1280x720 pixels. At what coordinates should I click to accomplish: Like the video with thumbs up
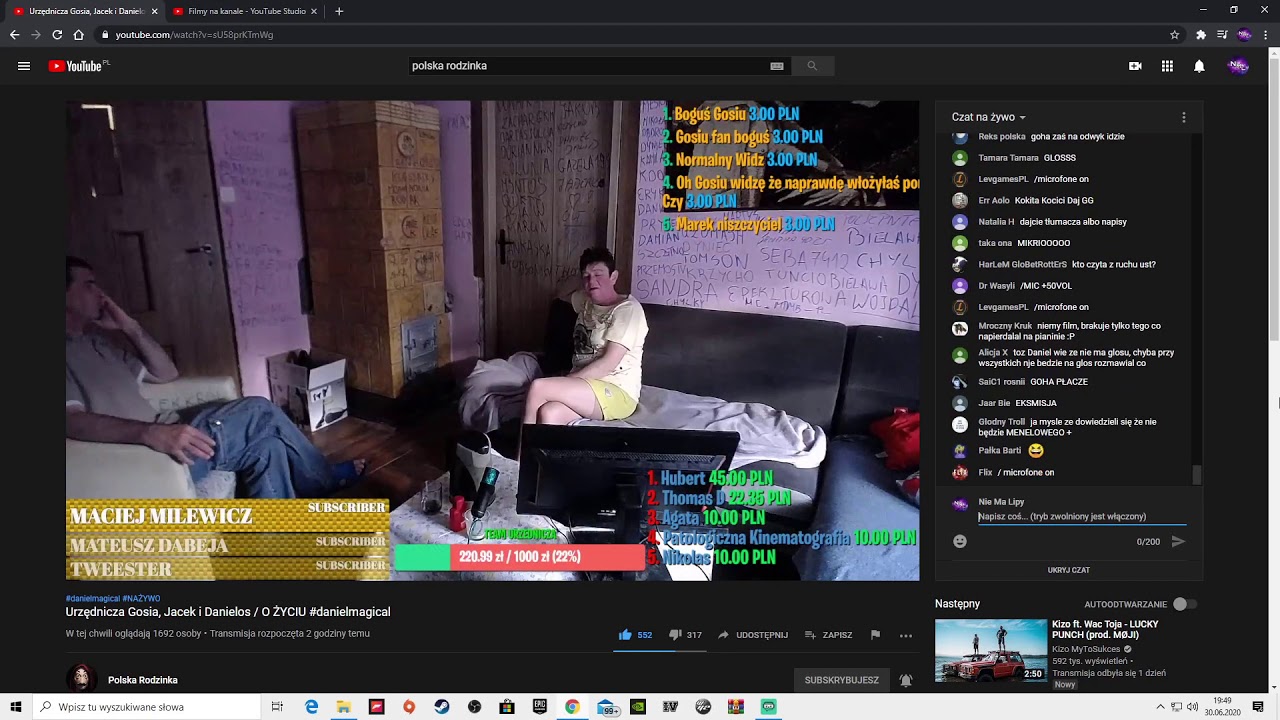[x=625, y=635]
